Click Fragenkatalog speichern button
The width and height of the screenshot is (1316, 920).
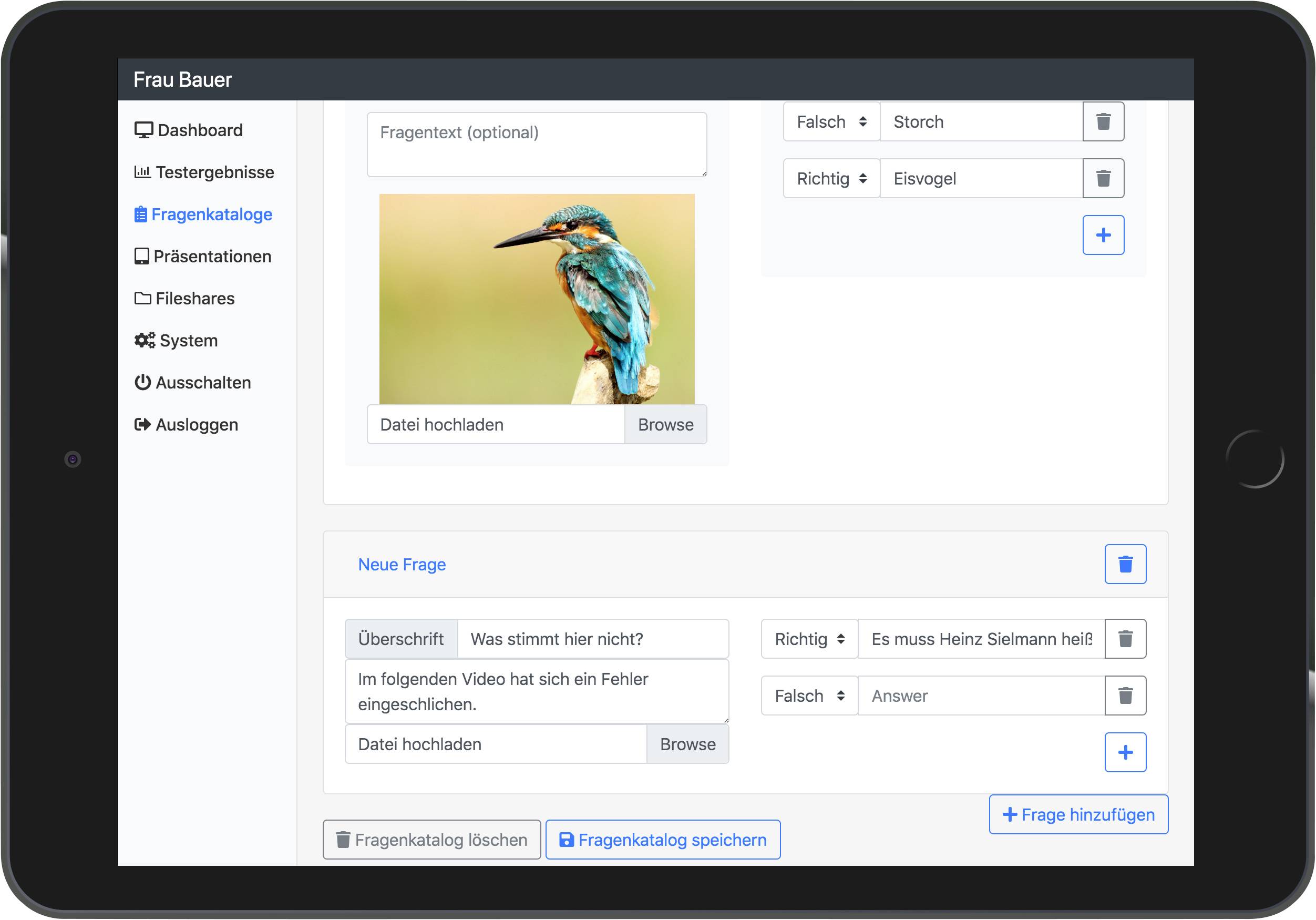(x=663, y=839)
